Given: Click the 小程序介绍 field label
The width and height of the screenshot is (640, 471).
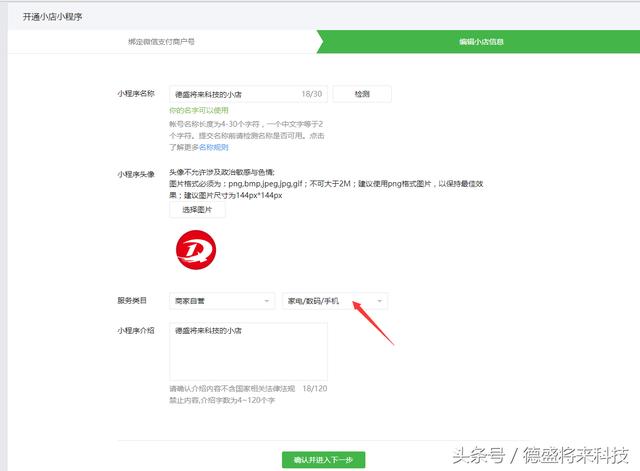Looking at the screenshot, I should [136, 330].
